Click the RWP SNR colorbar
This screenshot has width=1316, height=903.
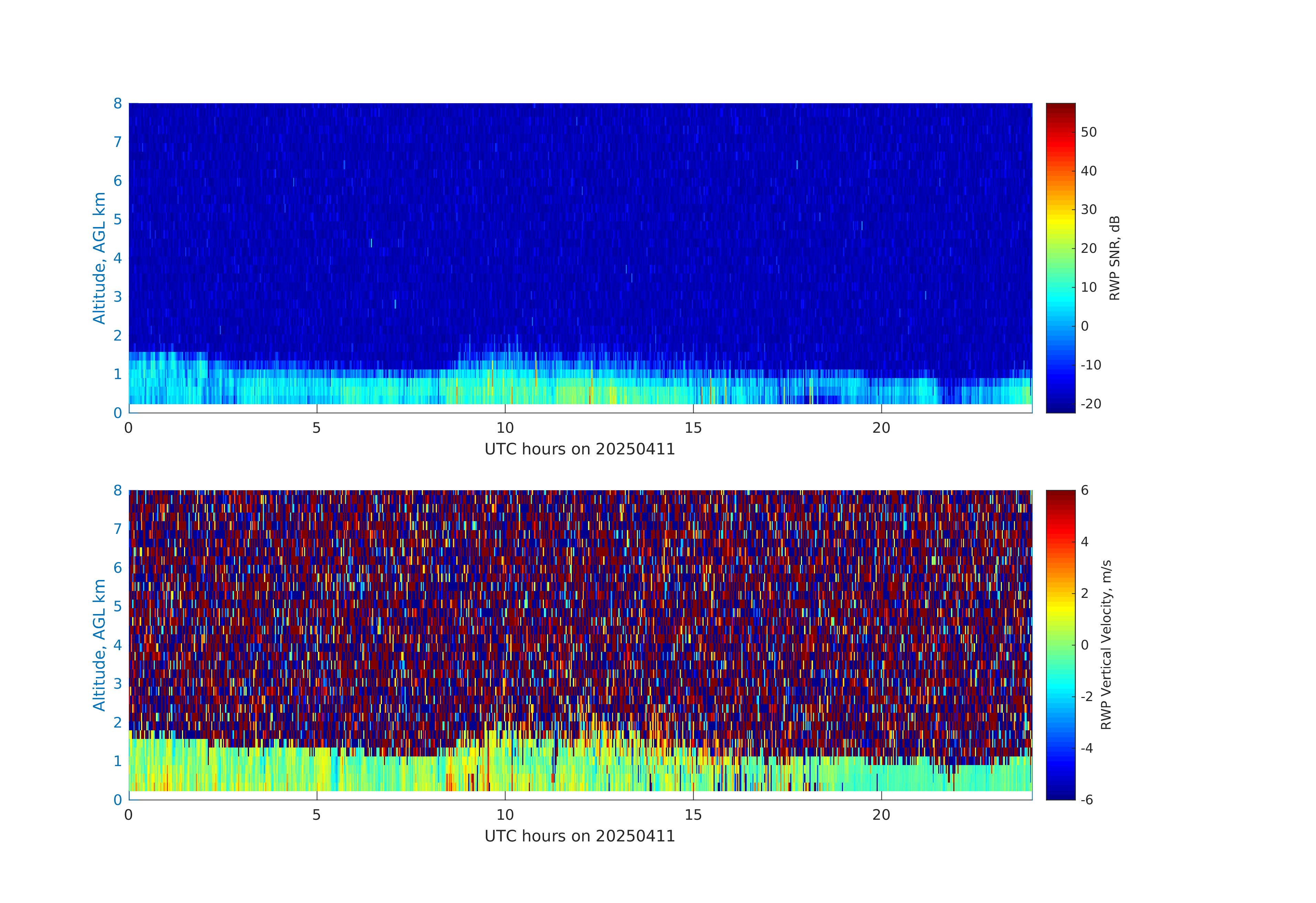1060,258
